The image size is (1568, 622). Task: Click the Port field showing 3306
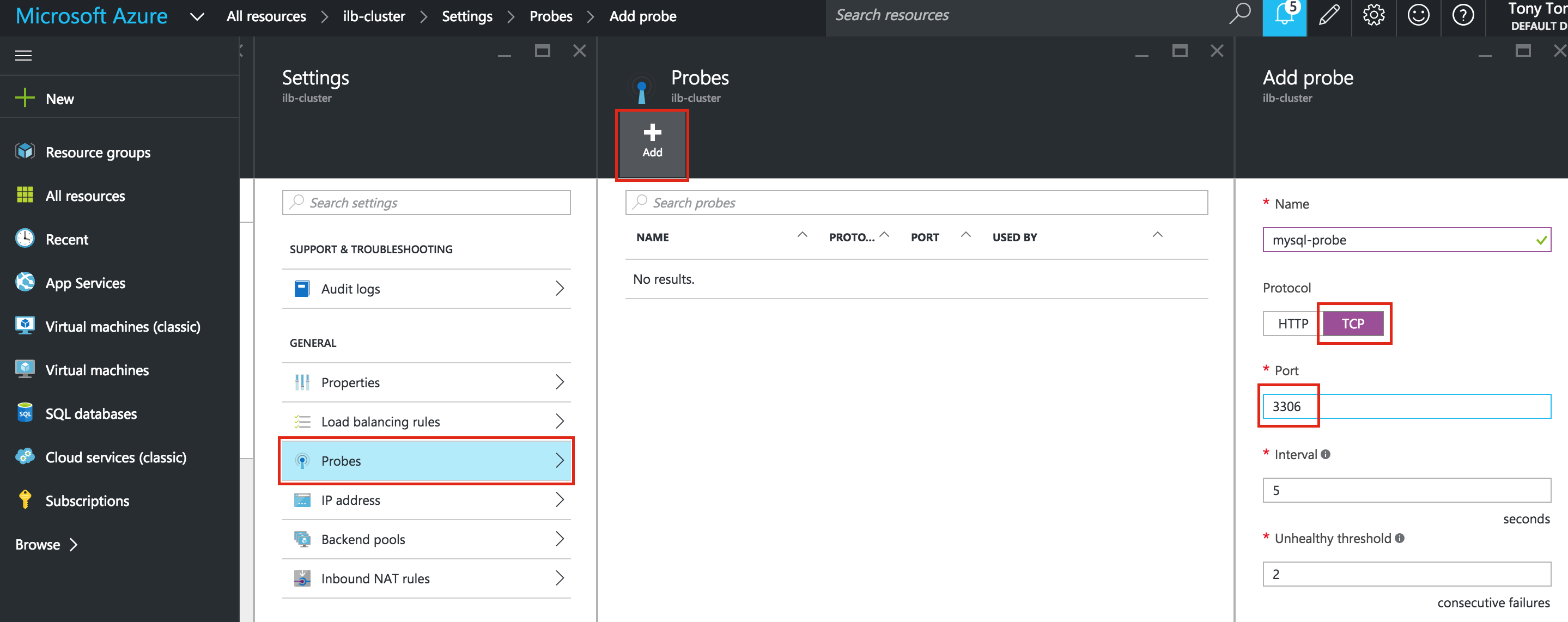[1407, 406]
